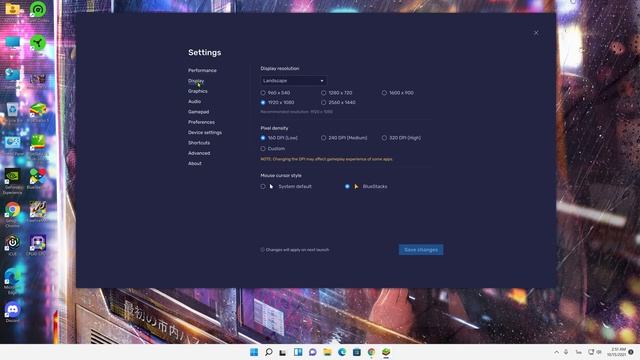Image resolution: width=640 pixels, height=360 pixels.
Task: Choose the 1280 x 720 resolution
Action: click(336, 93)
